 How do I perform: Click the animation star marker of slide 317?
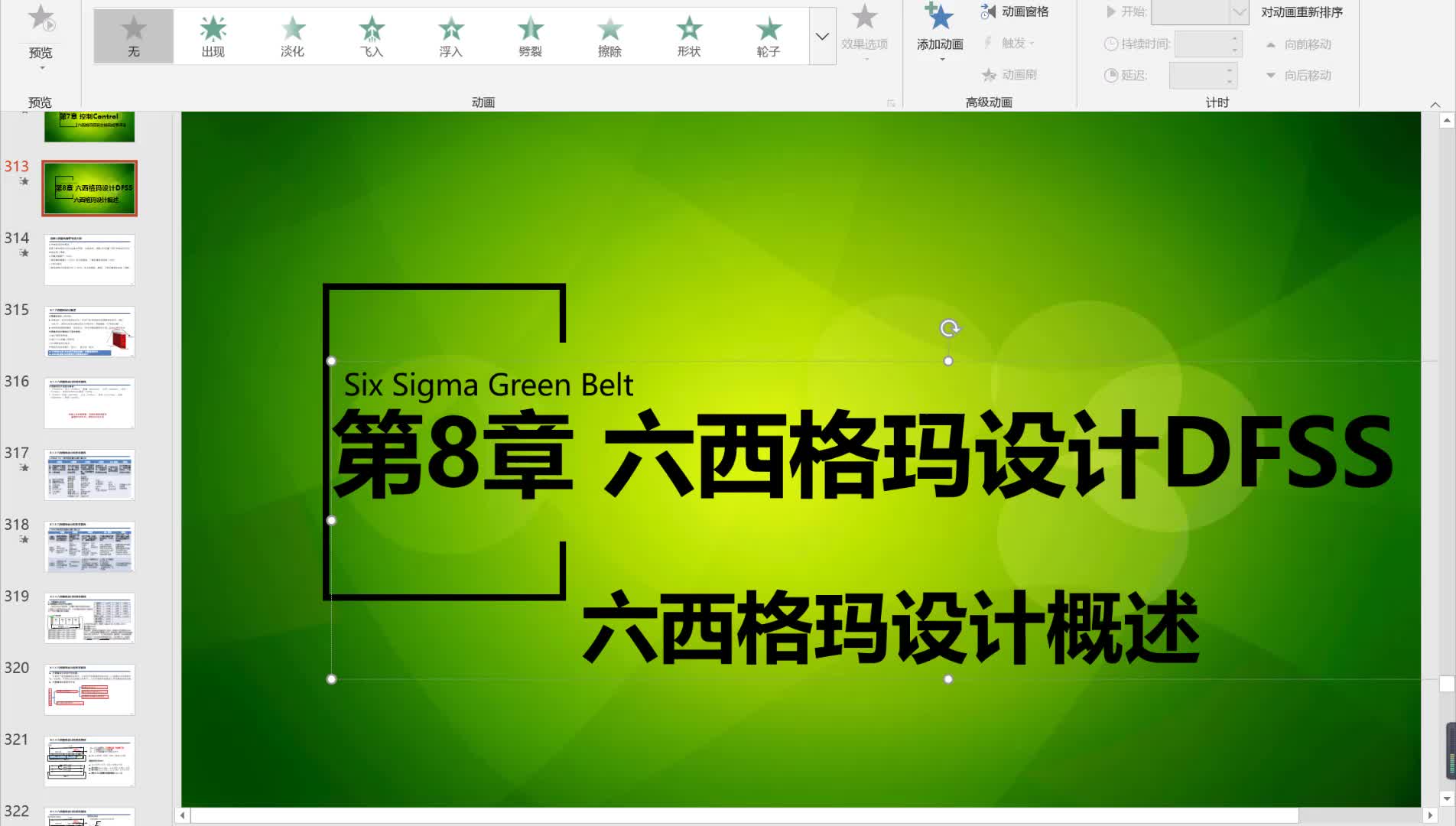click(x=24, y=468)
